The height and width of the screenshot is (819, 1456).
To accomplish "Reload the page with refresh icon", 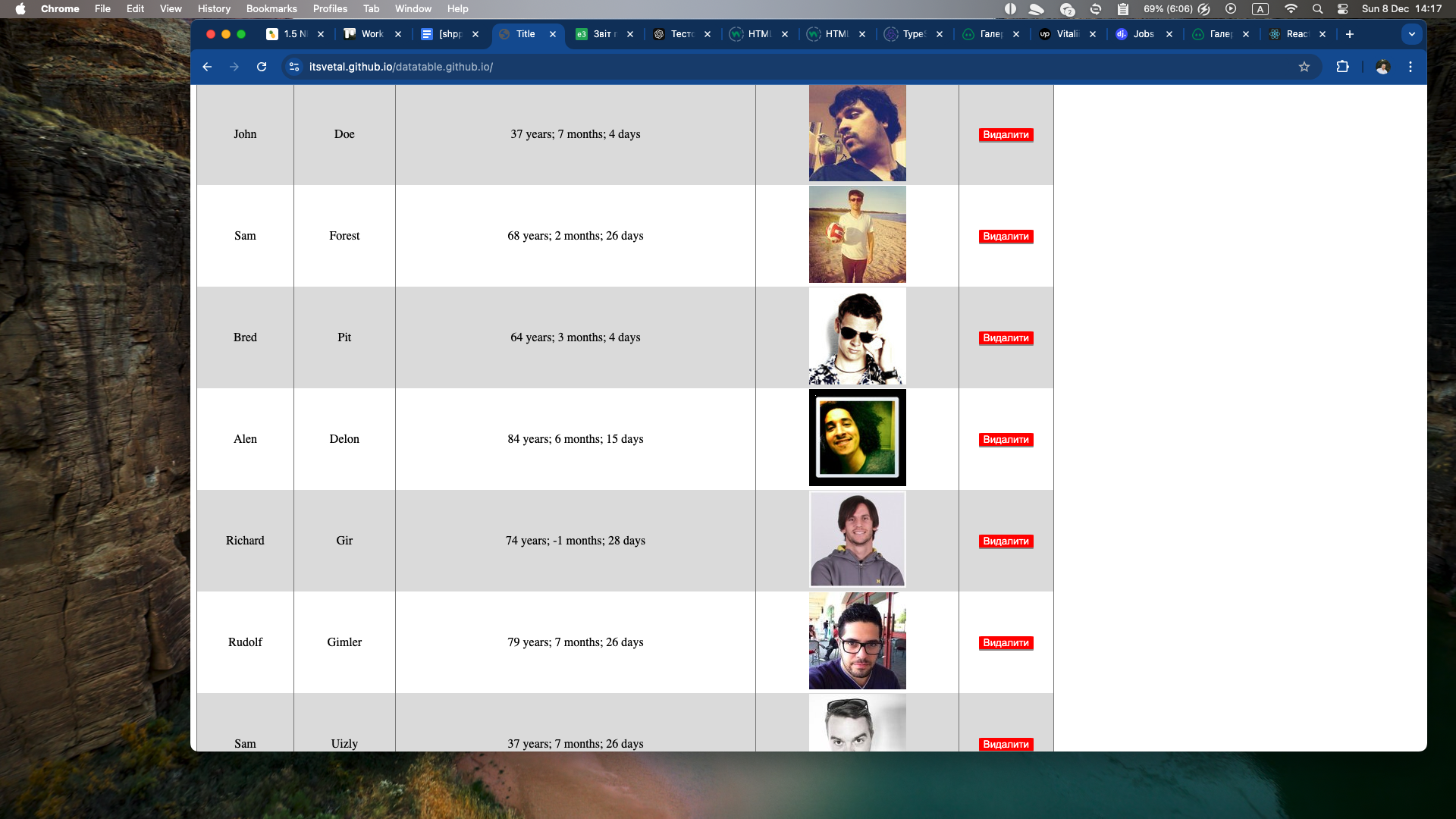I will 262,67.
